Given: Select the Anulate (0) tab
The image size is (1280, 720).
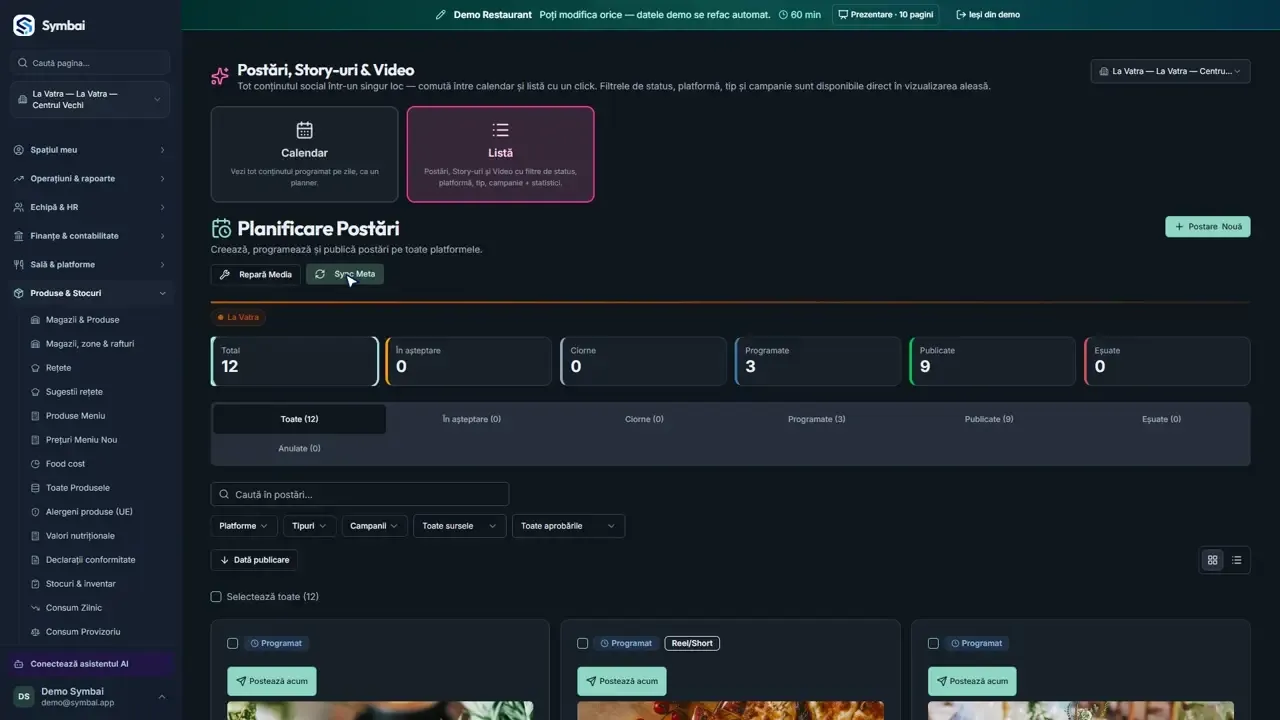Looking at the screenshot, I should pyautogui.click(x=299, y=449).
